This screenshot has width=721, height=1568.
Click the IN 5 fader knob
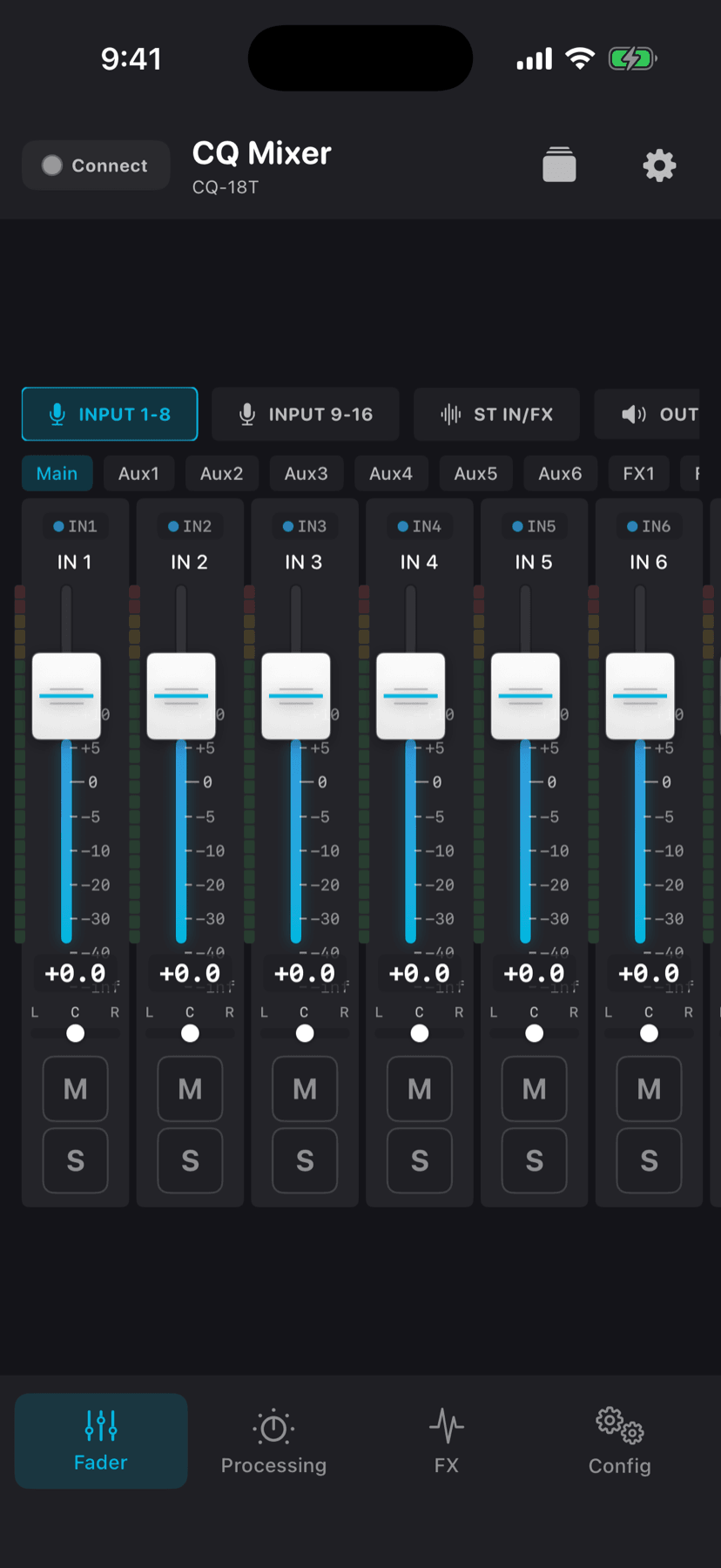click(x=525, y=696)
